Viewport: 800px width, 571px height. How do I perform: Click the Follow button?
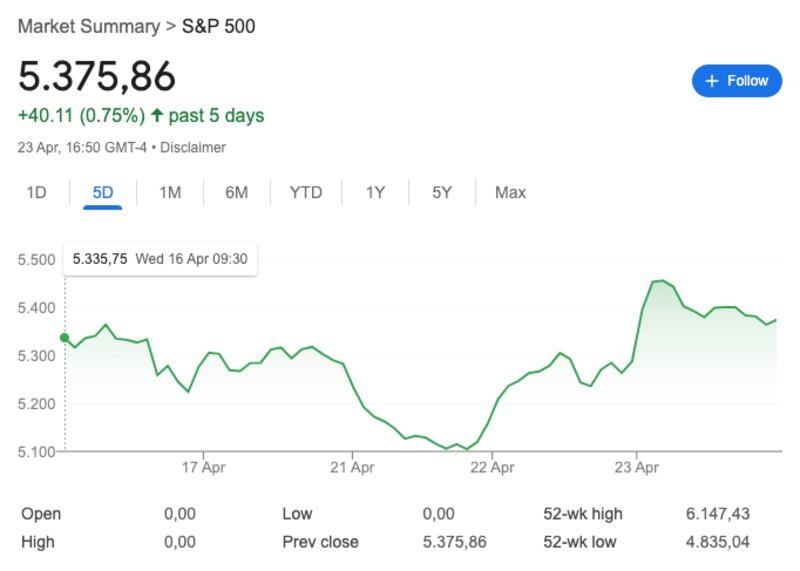point(737,81)
